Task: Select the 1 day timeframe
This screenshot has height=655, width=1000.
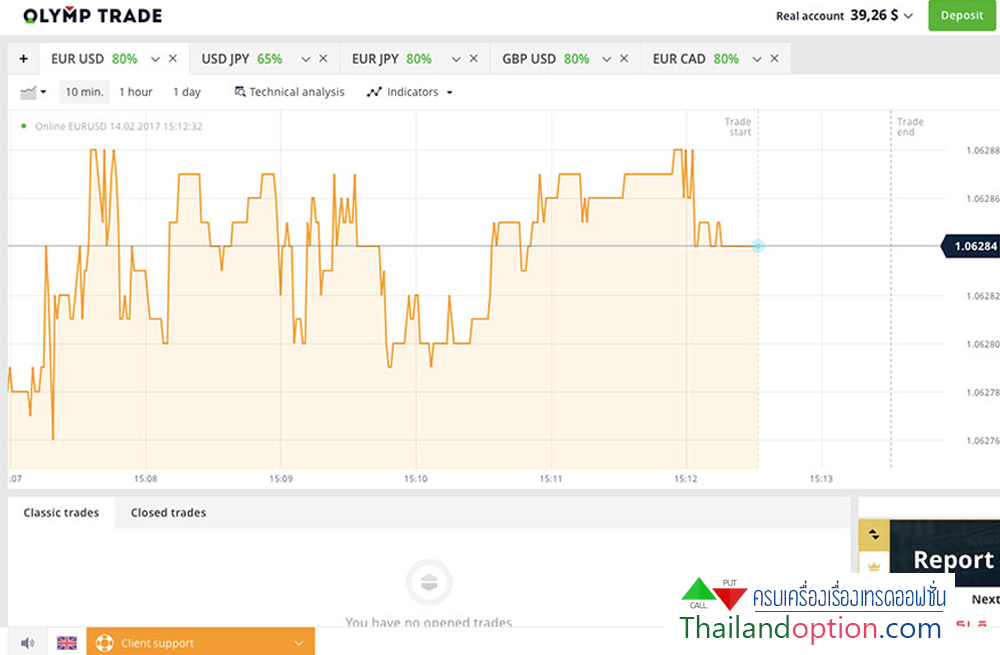Action: click(187, 92)
